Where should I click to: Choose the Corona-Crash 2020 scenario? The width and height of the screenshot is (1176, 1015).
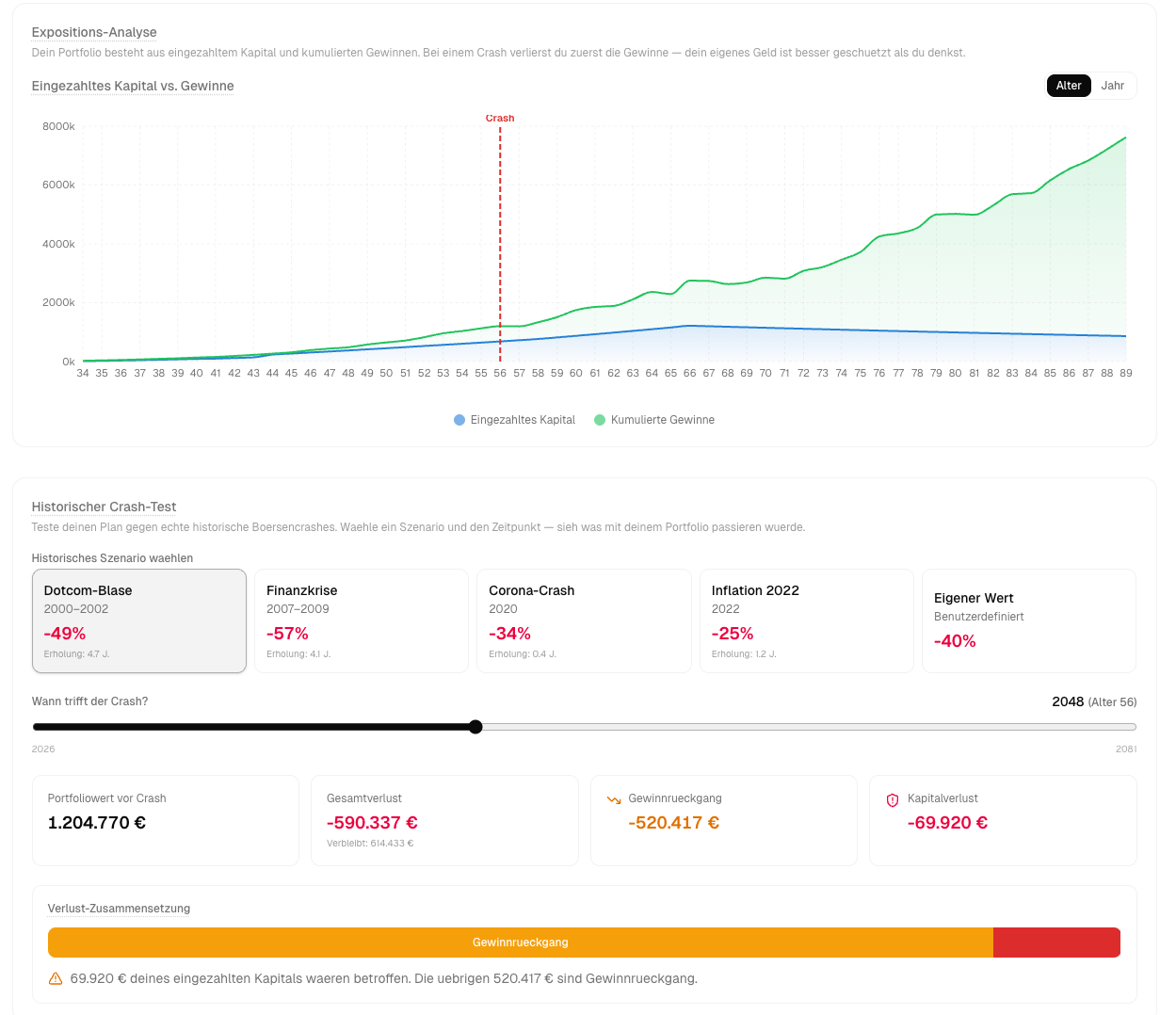click(x=584, y=620)
